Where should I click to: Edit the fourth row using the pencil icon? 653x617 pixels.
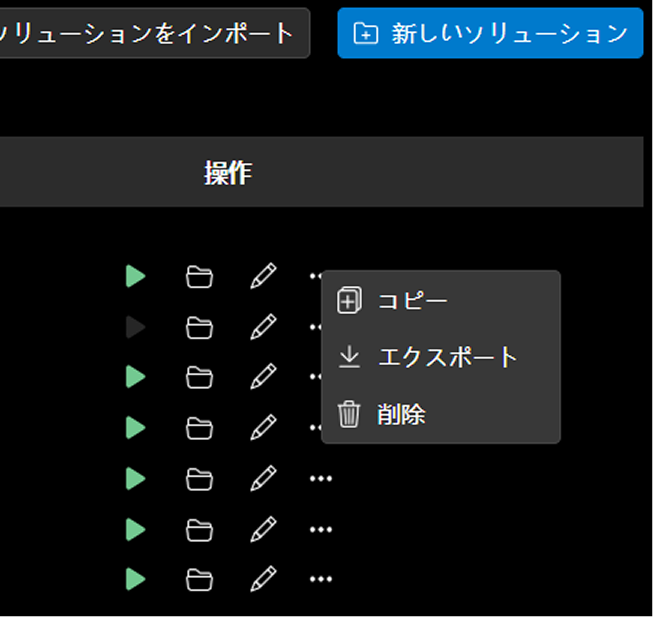263,428
